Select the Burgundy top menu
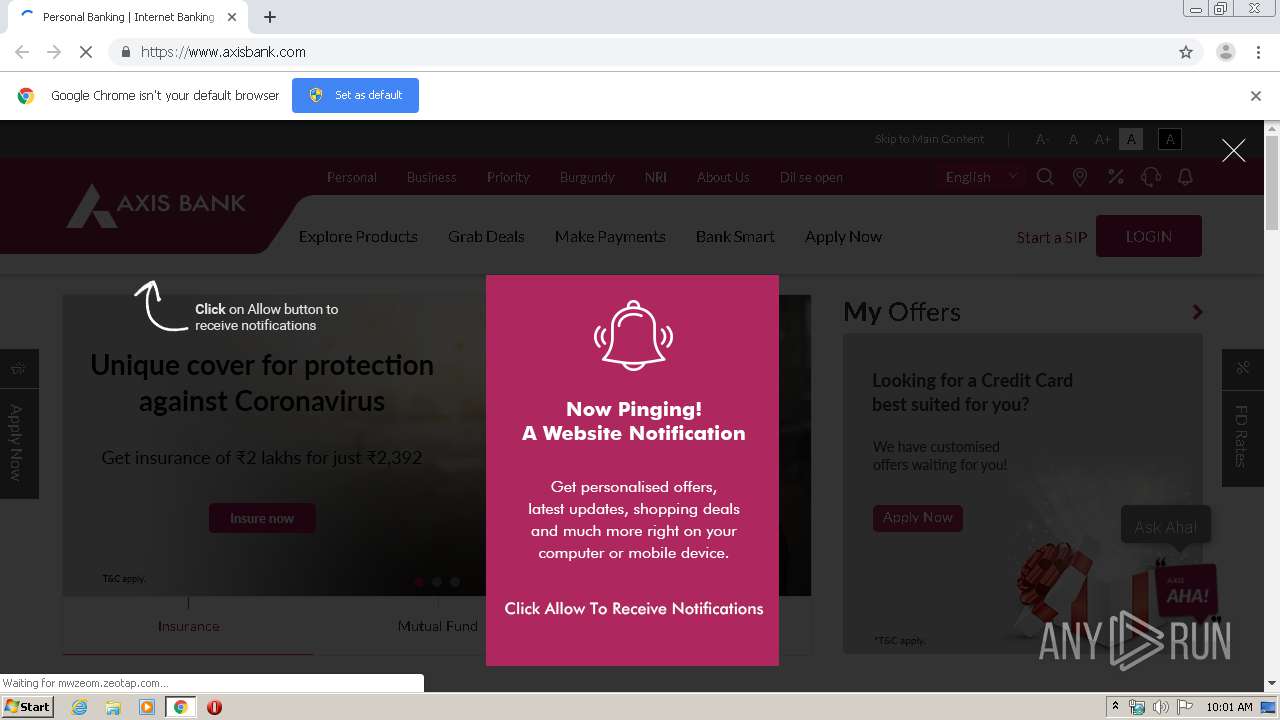This screenshot has height=720, width=1280. click(587, 177)
